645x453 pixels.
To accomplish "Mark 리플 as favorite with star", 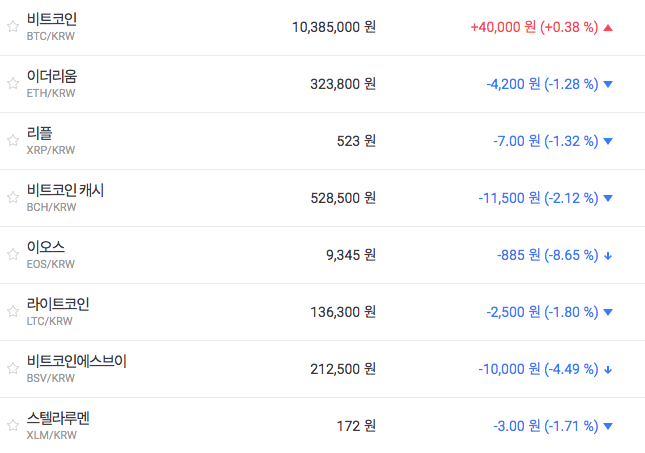I will [13, 141].
